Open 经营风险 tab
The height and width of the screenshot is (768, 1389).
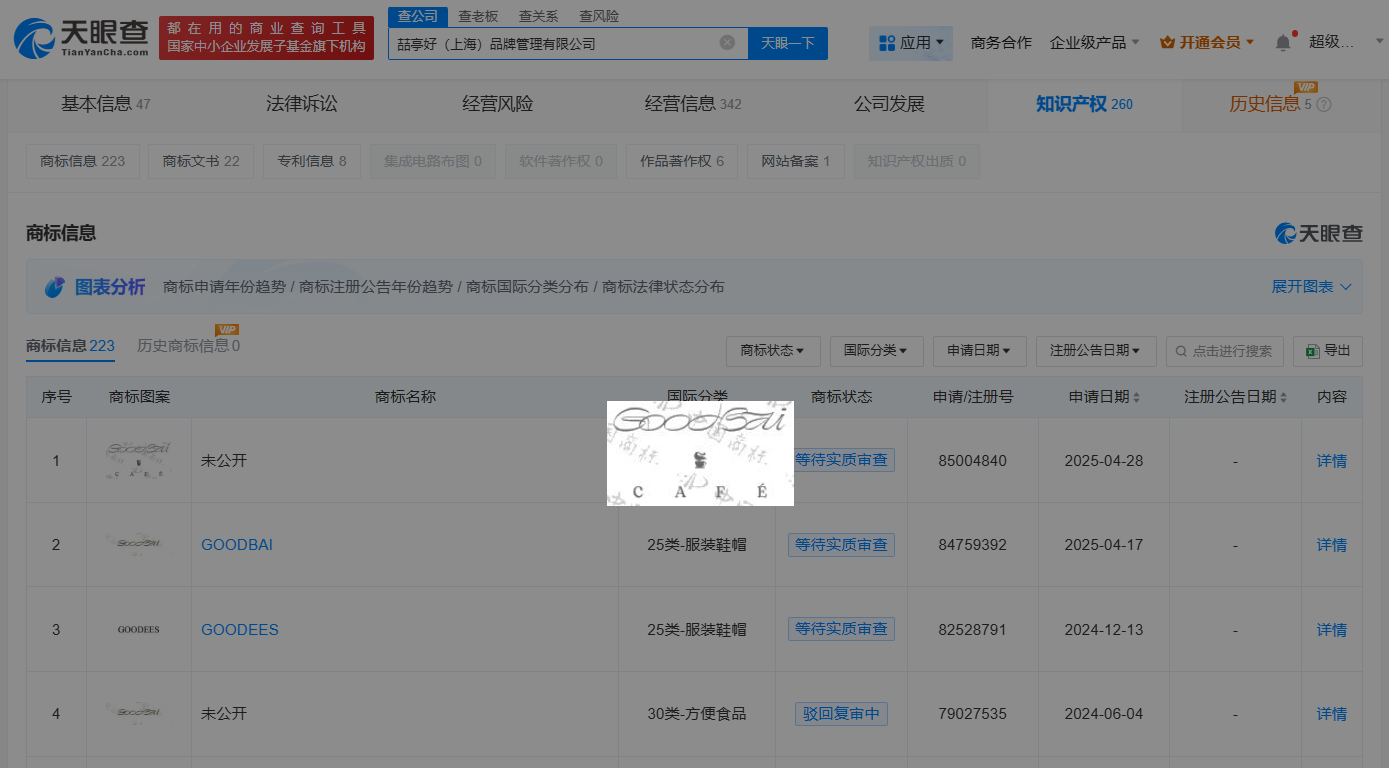(x=498, y=104)
